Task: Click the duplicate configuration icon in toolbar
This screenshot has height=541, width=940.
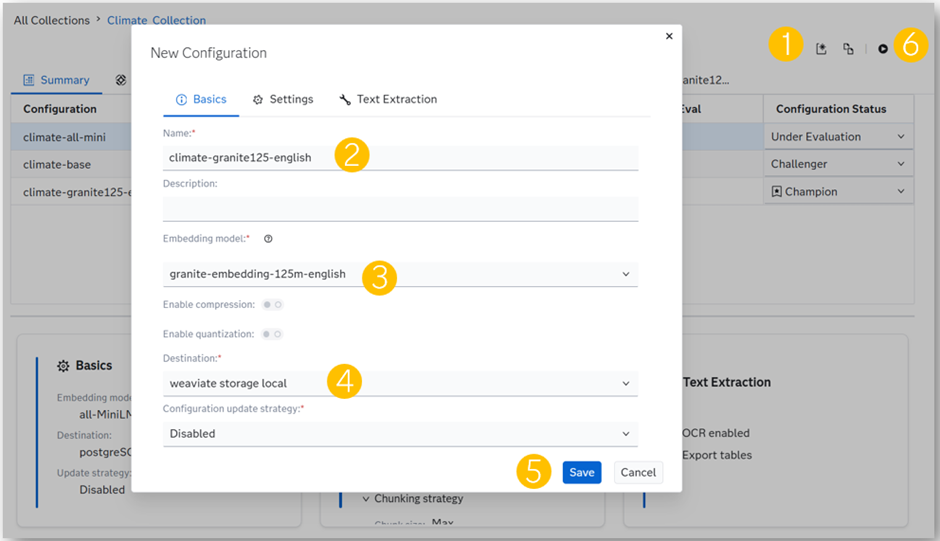Action: [x=848, y=49]
